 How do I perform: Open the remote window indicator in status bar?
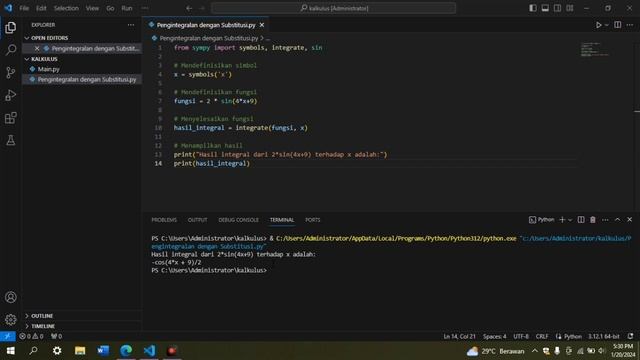(x=8, y=336)
